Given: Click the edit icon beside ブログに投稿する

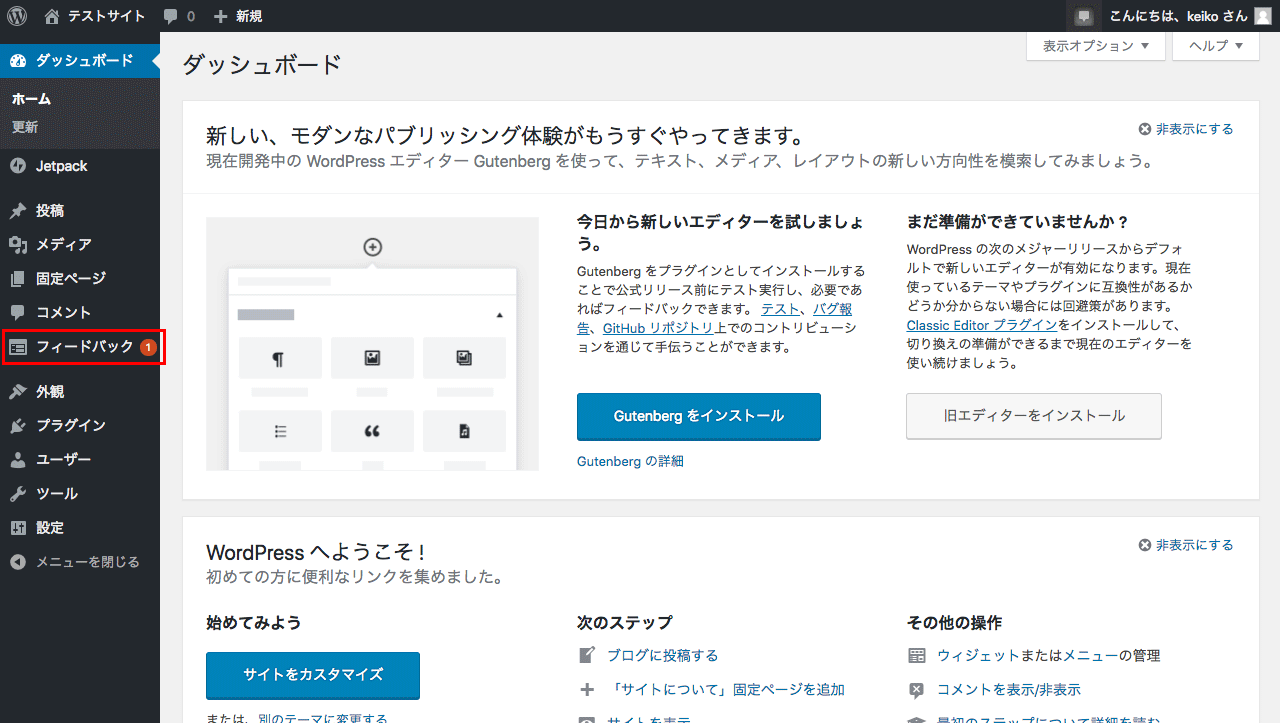Looking at the screenshot, I should 587,656.
